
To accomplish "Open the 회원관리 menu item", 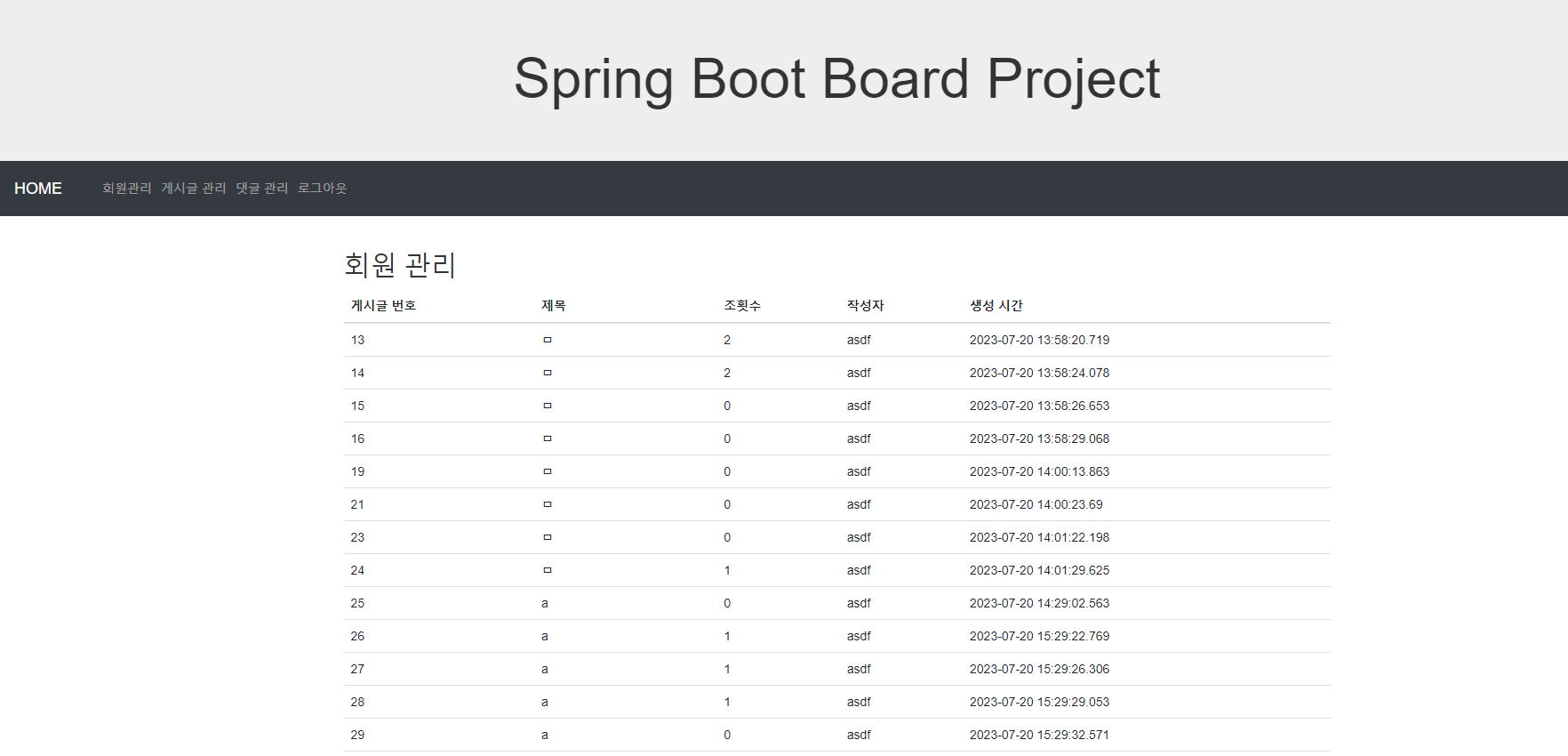I will pyautogui.click(x=127, y=189).
